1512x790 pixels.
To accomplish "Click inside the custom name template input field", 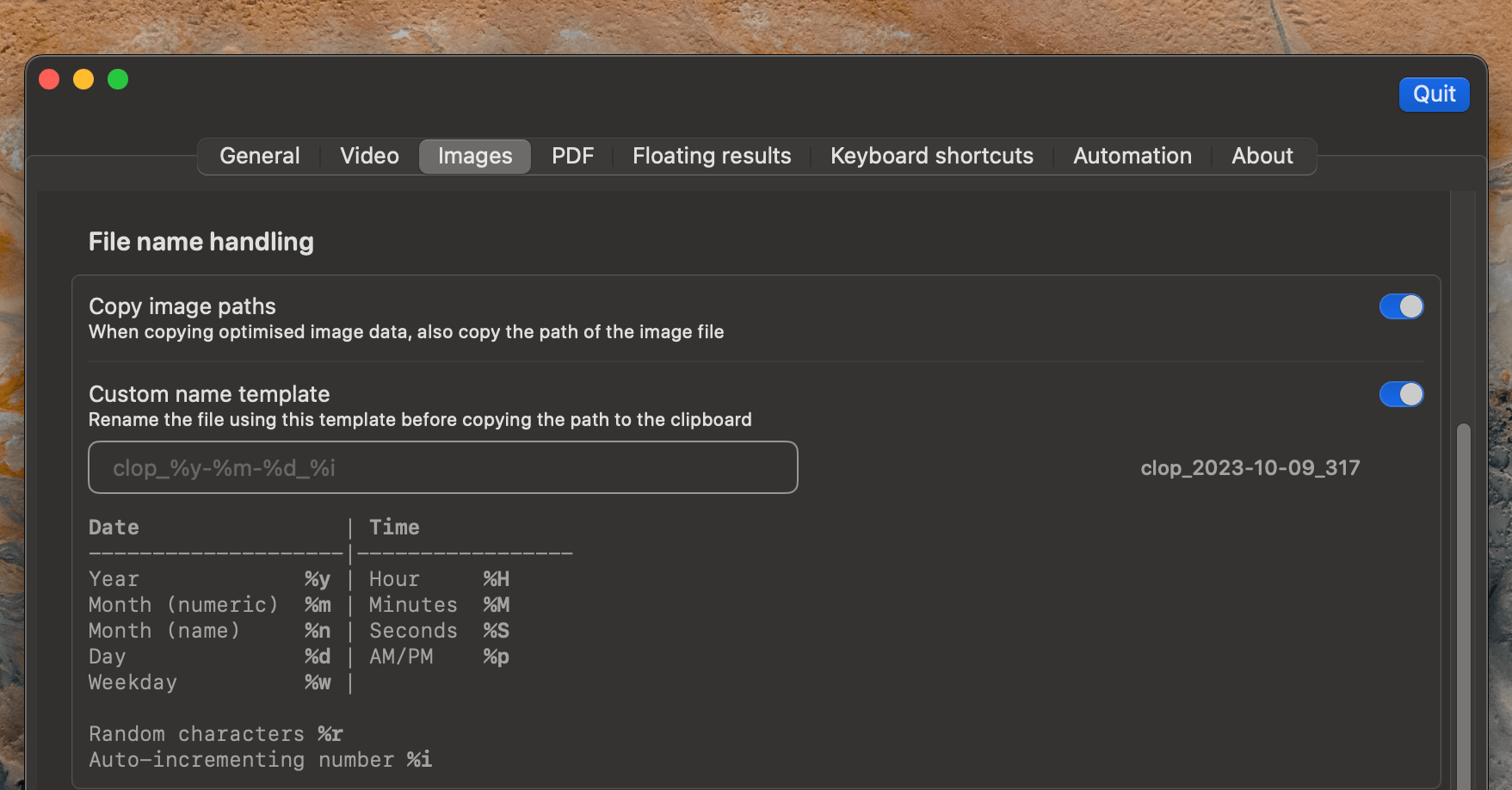I will (x=442, y=467).
